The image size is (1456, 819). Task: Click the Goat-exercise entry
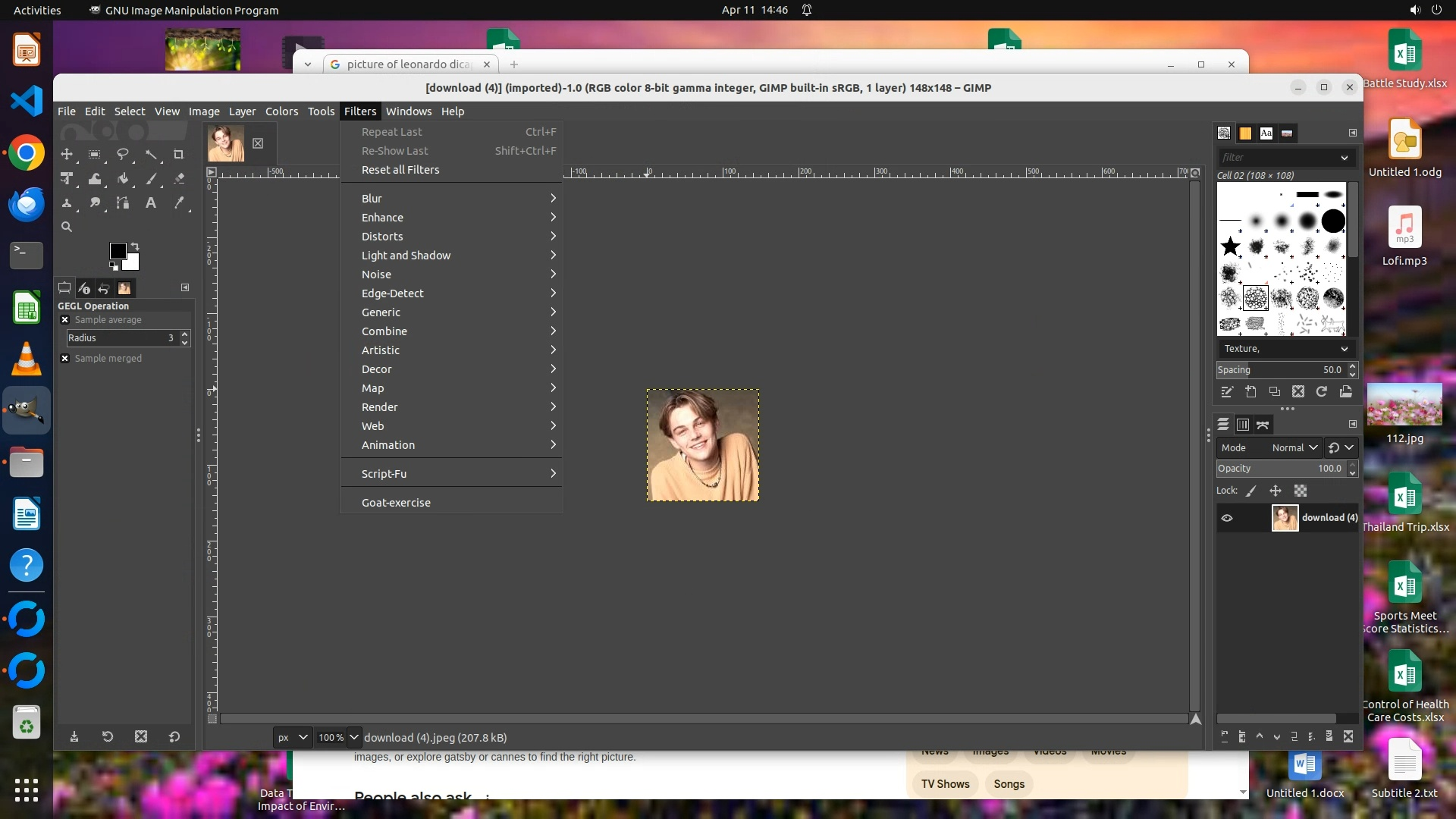click(x=396, y=503)
